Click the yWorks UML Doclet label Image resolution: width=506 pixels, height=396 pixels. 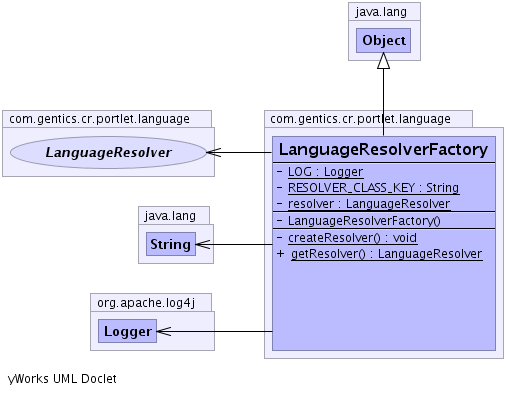pyautogui.click(x=62, y=379)
